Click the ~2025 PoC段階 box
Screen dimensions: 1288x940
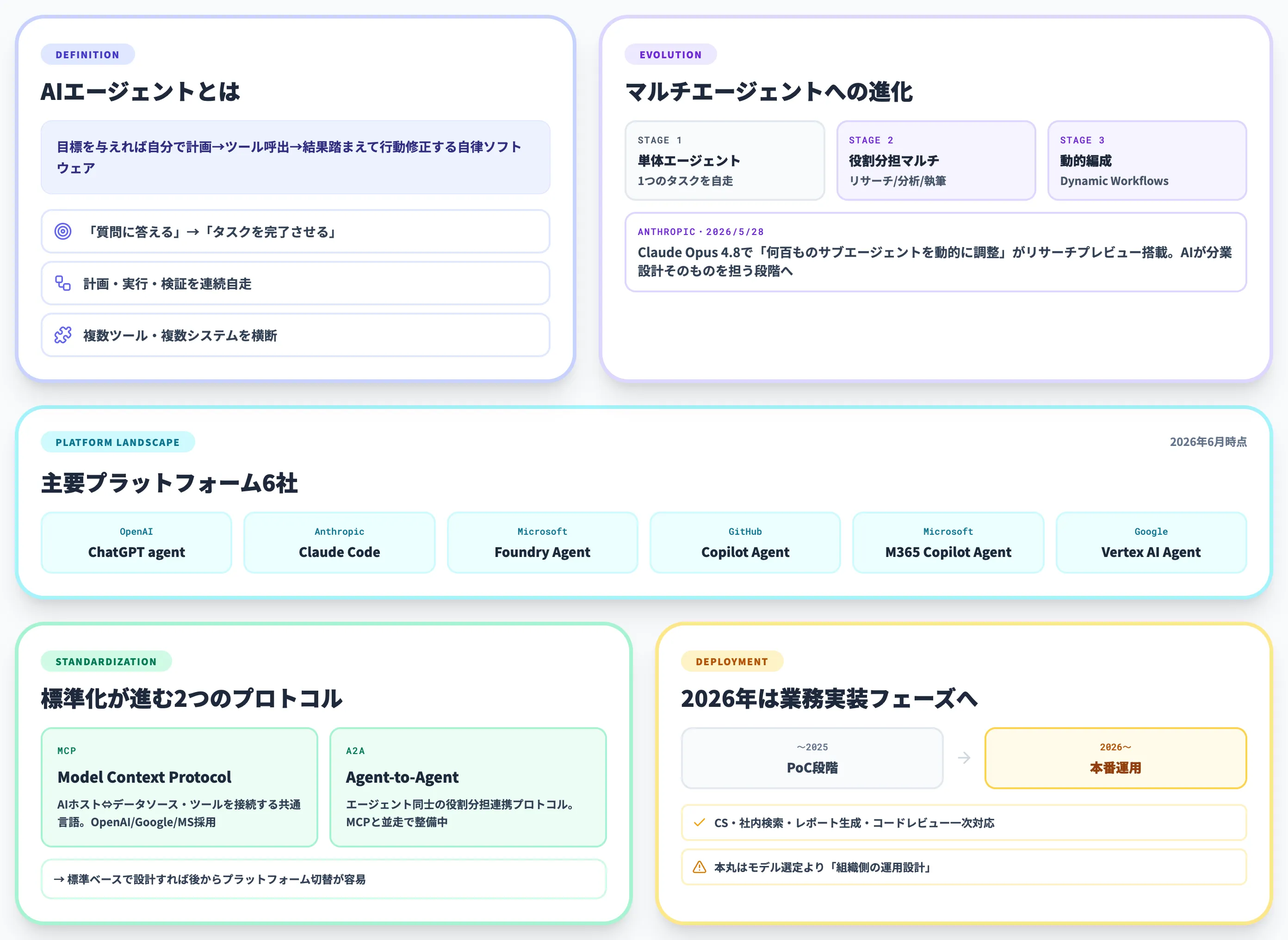pos(812,758)
